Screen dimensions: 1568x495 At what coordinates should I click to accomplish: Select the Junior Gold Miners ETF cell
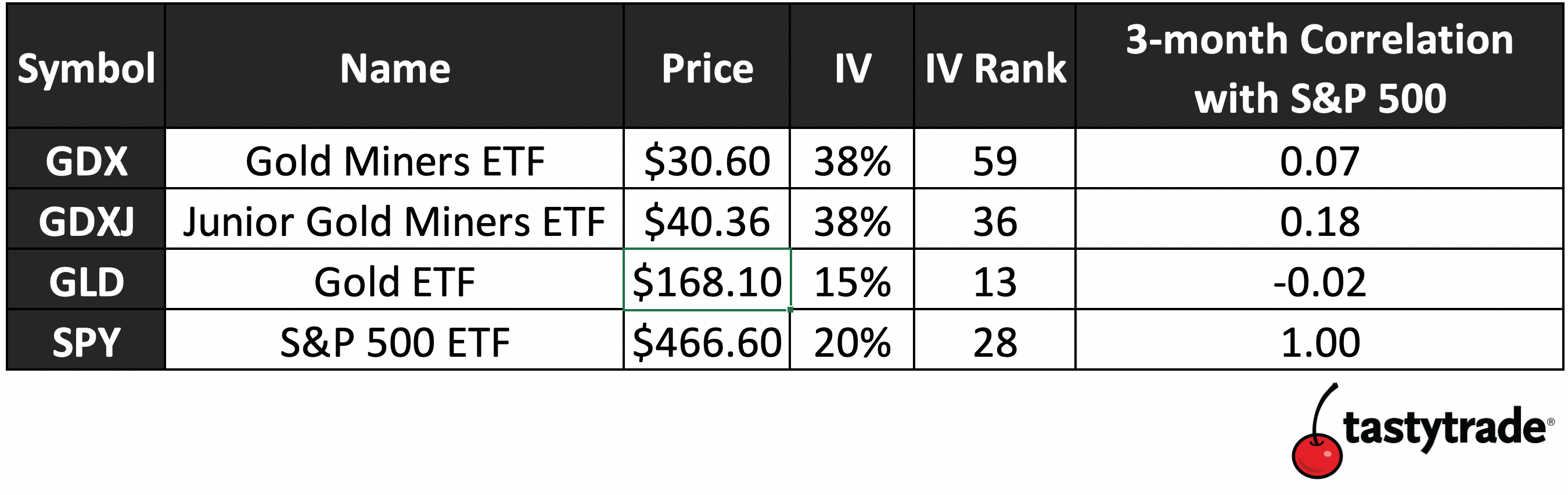(394, 218)
